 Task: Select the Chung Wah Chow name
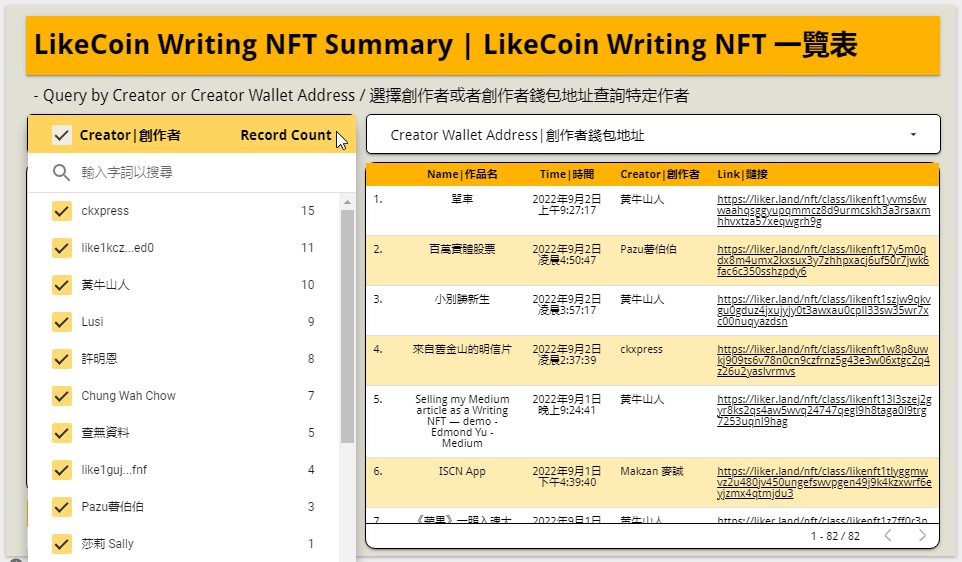pos(128,396)
